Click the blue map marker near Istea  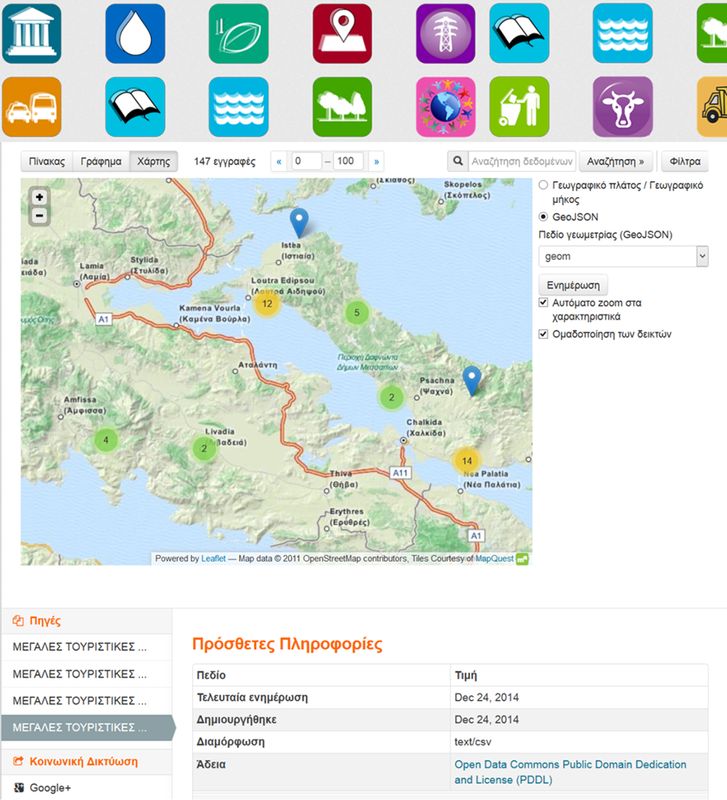299,222
